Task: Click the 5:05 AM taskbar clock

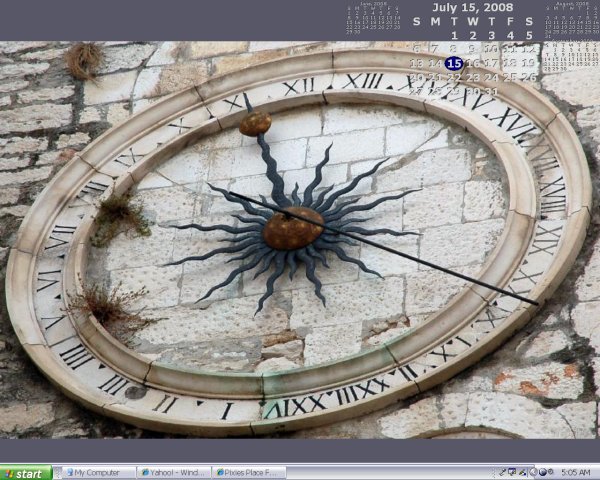Action: click(x=576, y=472)
